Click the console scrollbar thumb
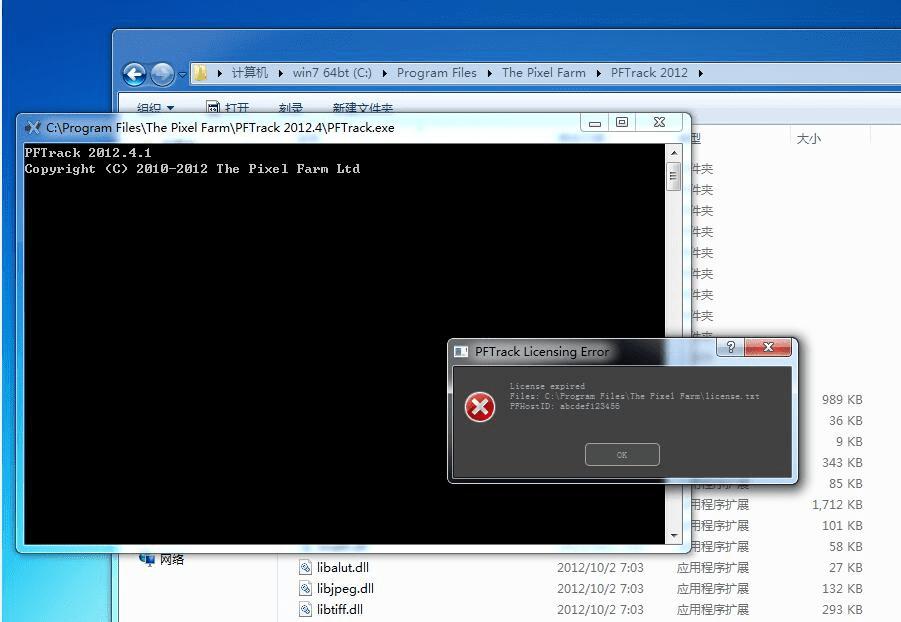901x622 pixels. click(673, 176)
